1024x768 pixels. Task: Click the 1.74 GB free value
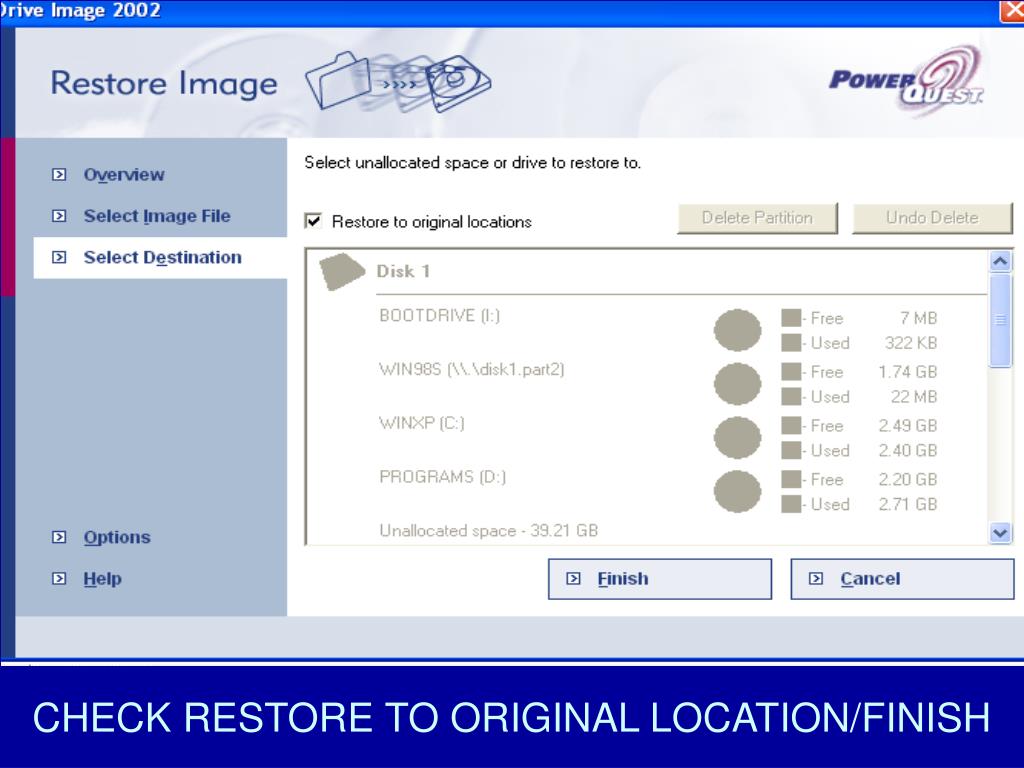[x=908, y=372]
